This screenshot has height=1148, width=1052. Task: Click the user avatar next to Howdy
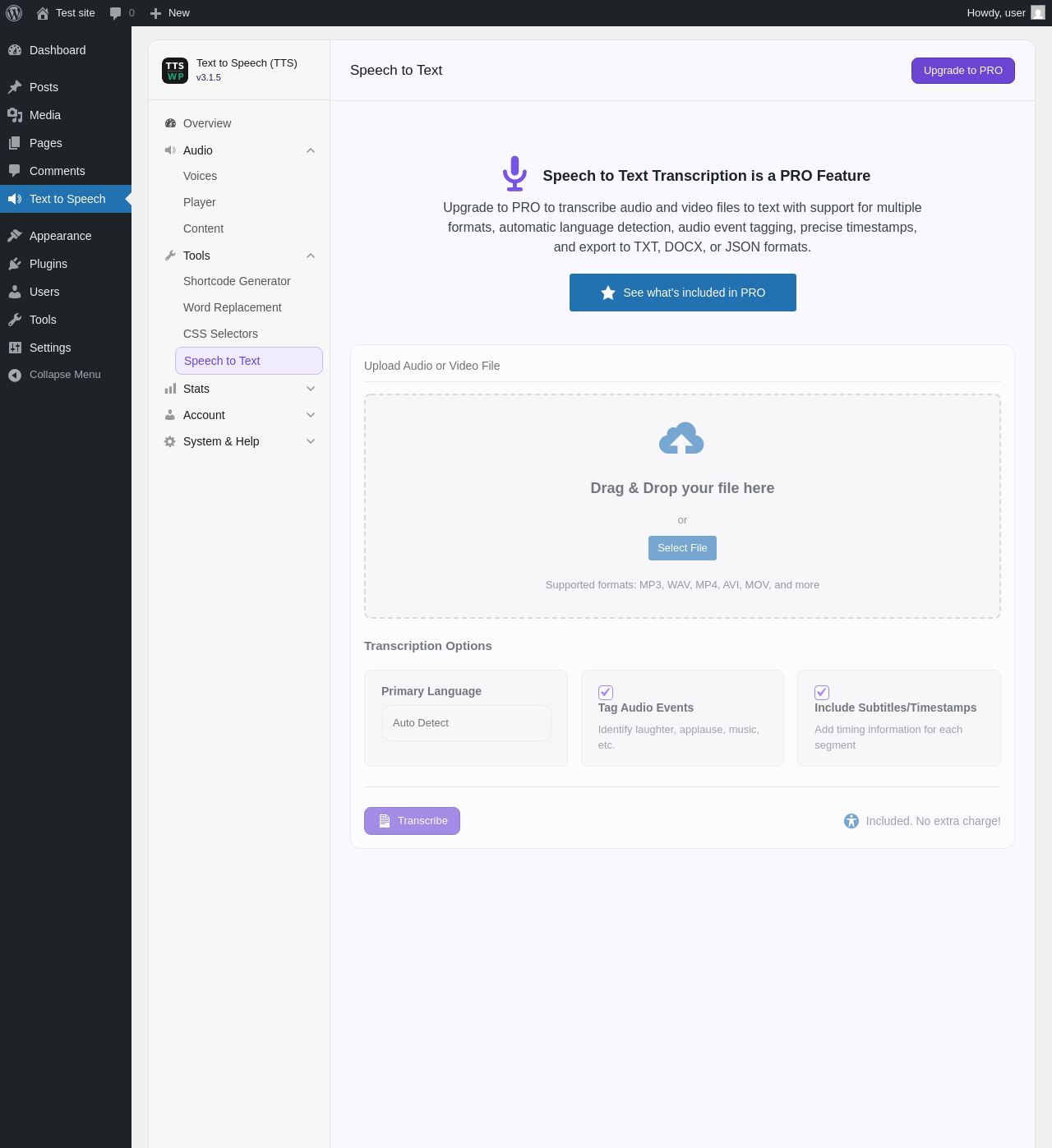(1038, 12)
